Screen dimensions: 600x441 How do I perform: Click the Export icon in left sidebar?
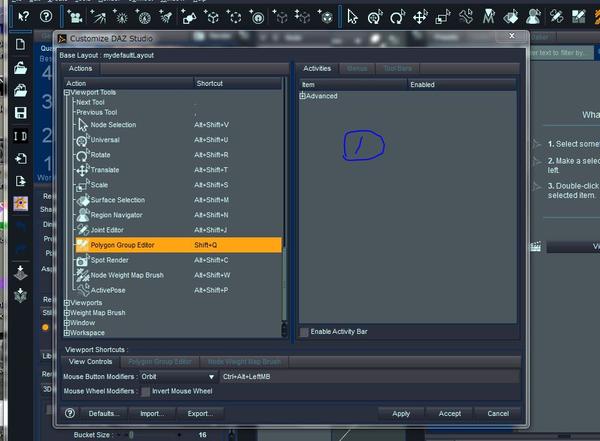[20, 181]
